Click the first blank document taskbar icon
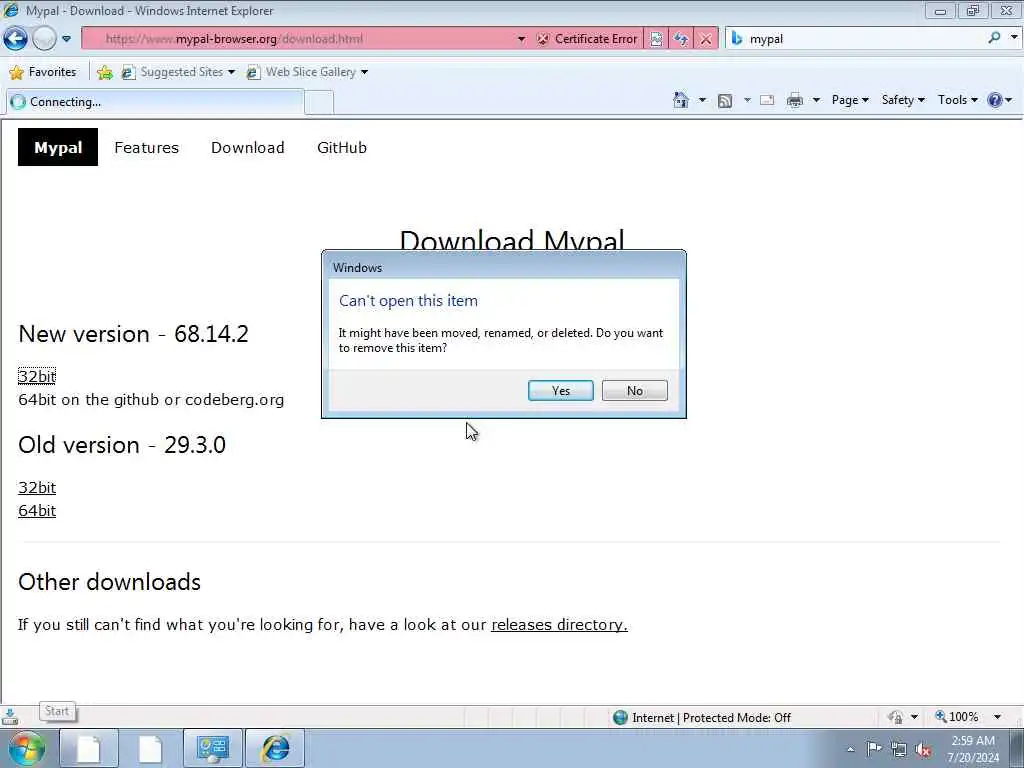The width and height of the screenshot is (1024, 768). (89, 749)
